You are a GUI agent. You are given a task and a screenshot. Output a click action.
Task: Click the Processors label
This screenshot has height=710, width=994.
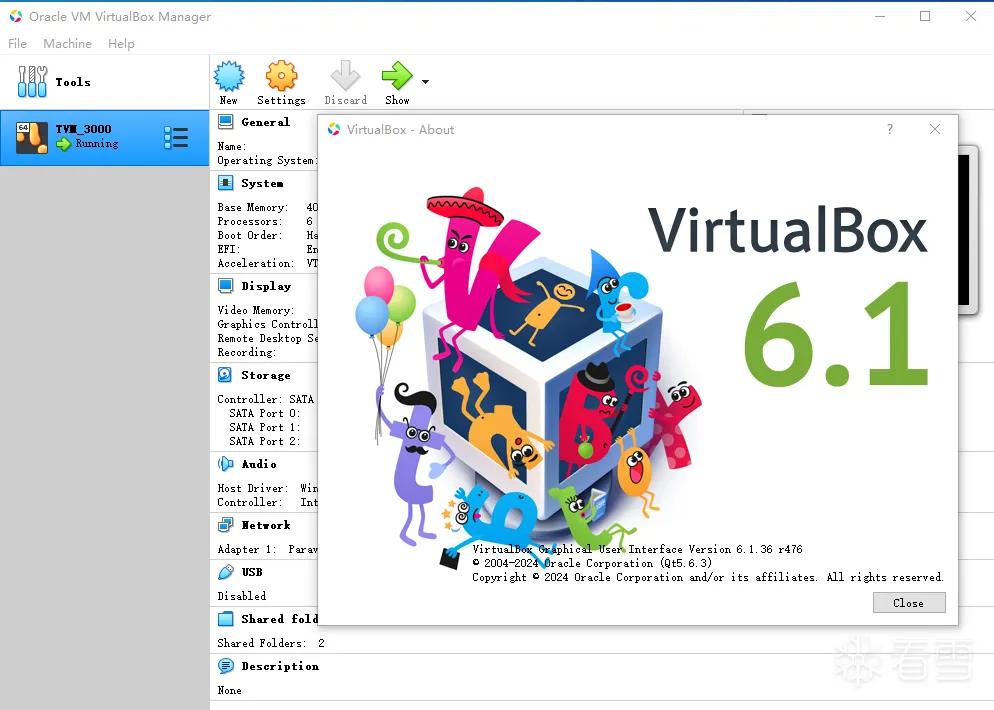[249, 221]
